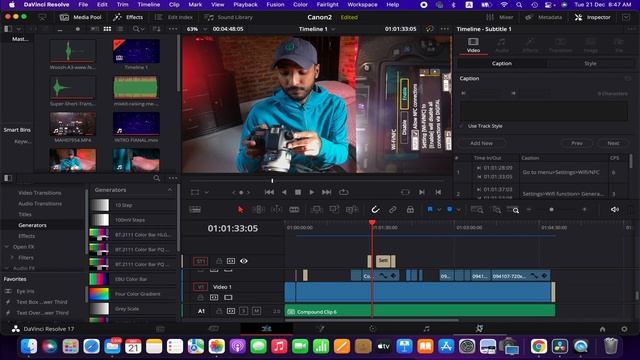Click the Next caption button

pyautogui.click(x=613, y=143)
